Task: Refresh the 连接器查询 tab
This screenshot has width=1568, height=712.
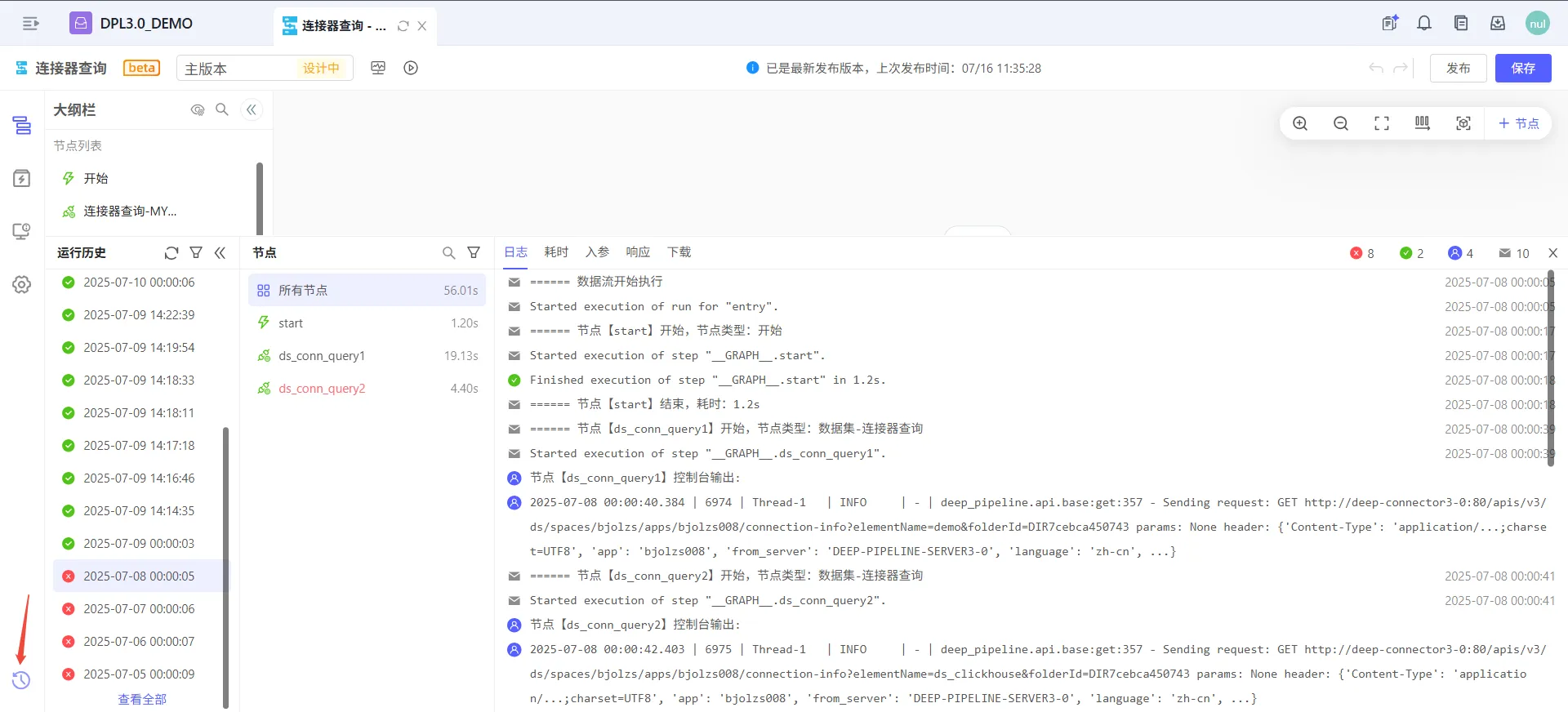Action: click(x=403, y=26)
